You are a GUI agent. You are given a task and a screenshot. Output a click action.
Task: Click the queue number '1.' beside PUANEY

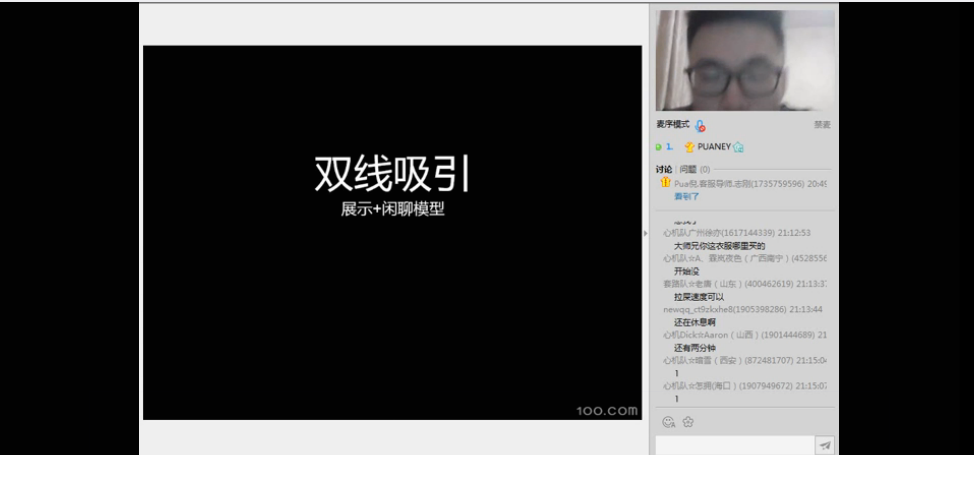pos(670,147)
